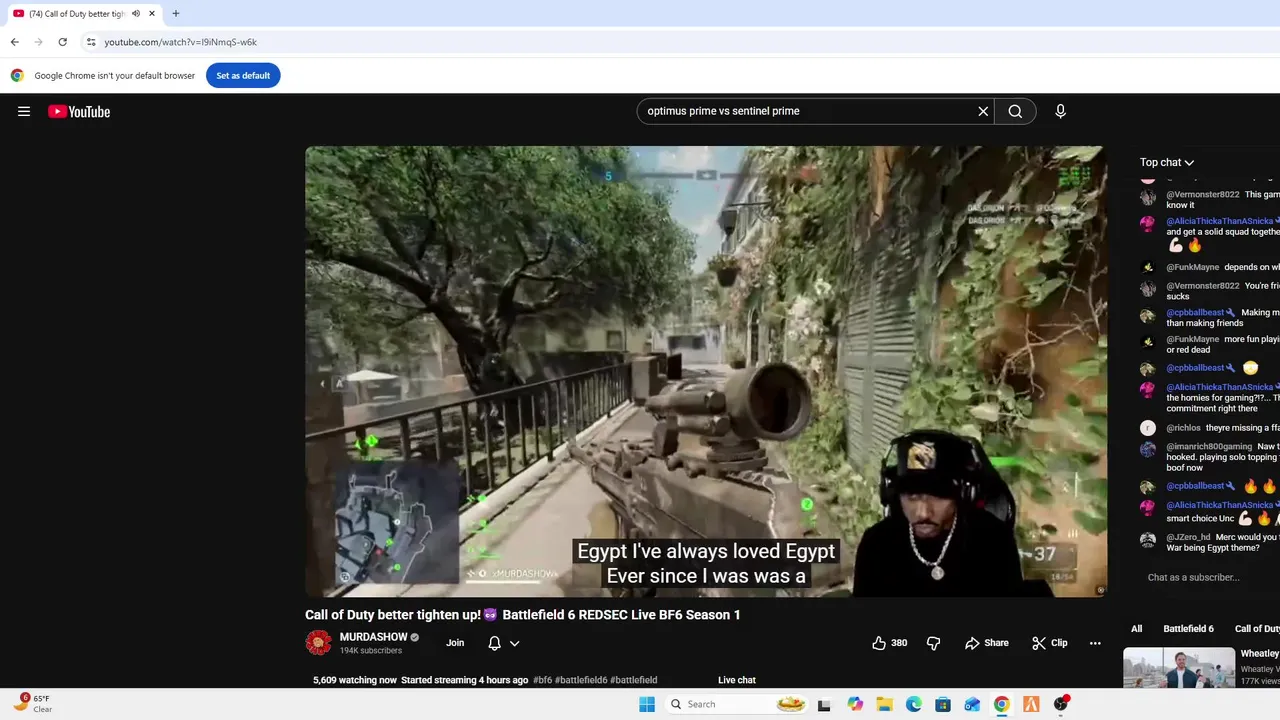The width and height of the screenshot is (1280, 720).
Task: Mute tab via speaker icon on tab
Action: coord(136,14)
